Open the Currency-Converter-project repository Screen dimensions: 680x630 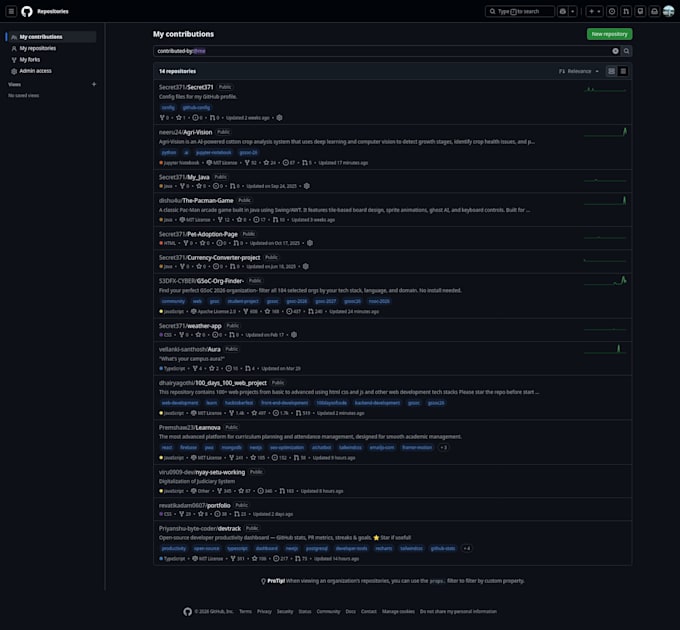(209, 258)
